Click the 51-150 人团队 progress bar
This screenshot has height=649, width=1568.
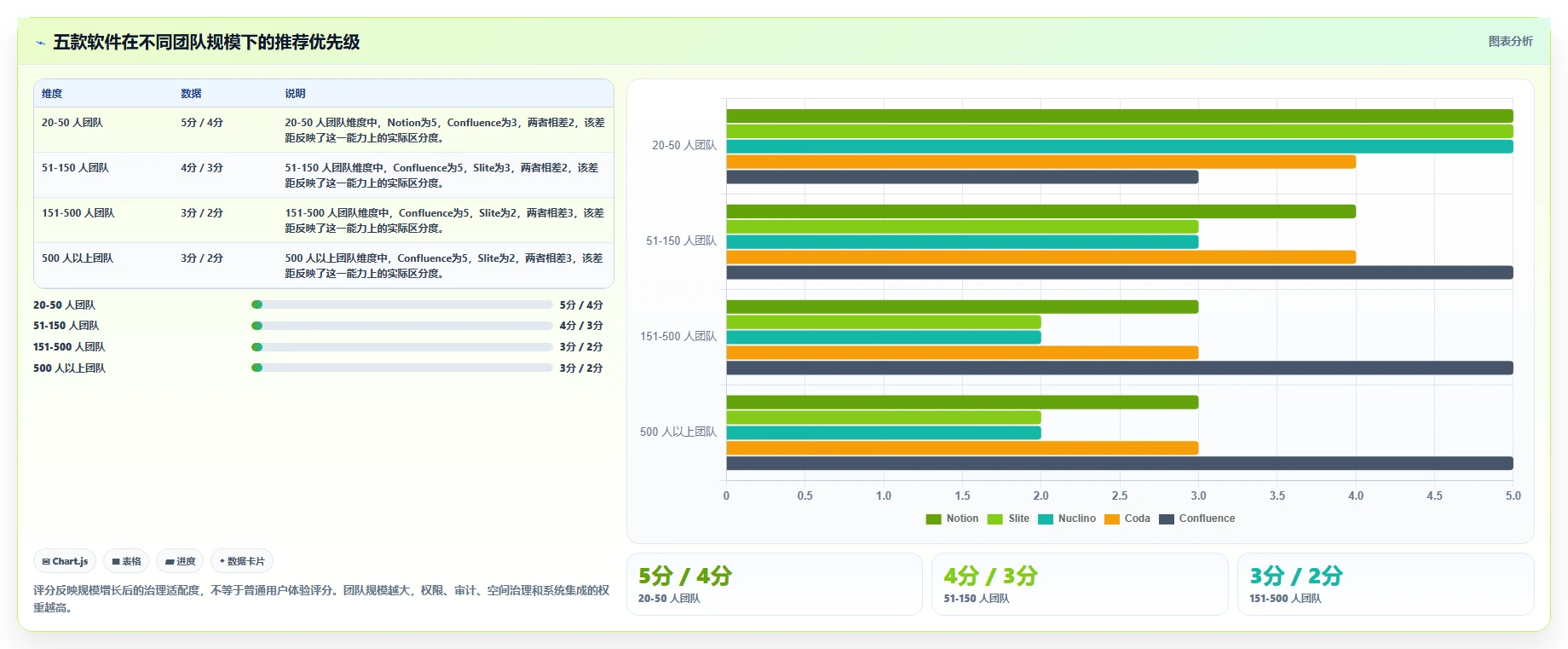[402, 326]
